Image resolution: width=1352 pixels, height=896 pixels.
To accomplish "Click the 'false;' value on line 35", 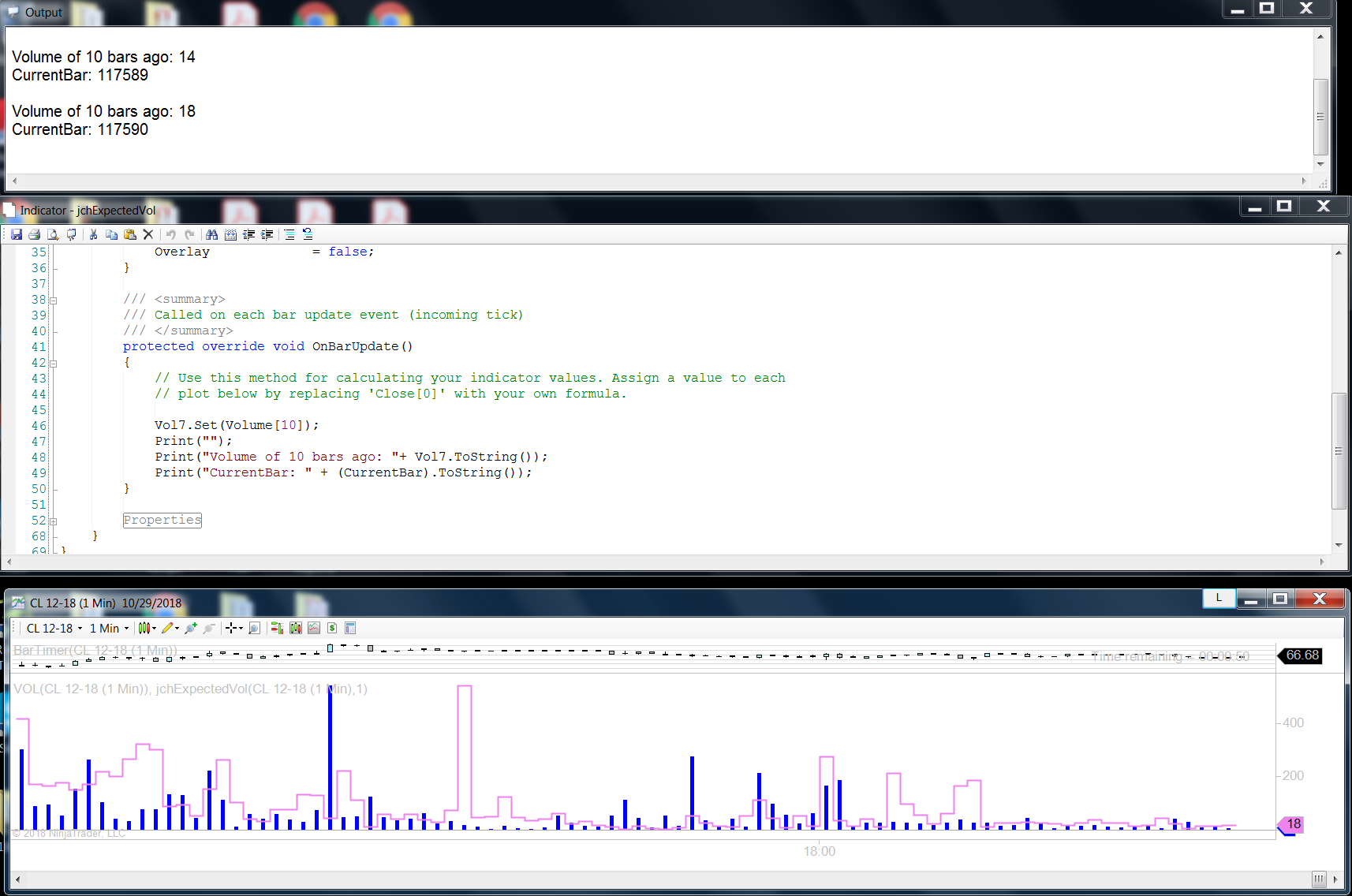I will tap(351, 252).
